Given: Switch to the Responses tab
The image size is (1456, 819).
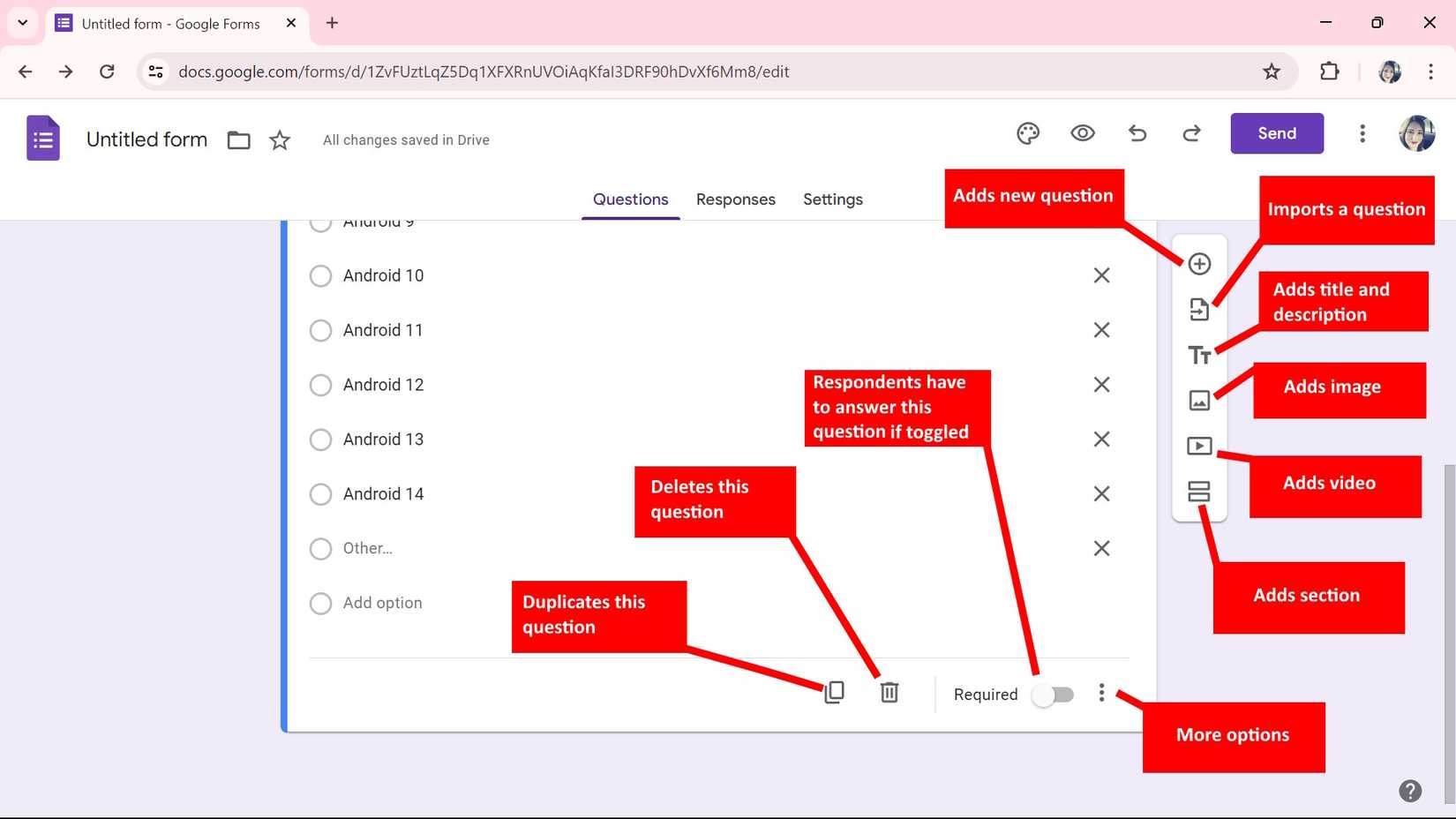Looking at the screenshot, I should pyautogui.click(x=735, y=199).
